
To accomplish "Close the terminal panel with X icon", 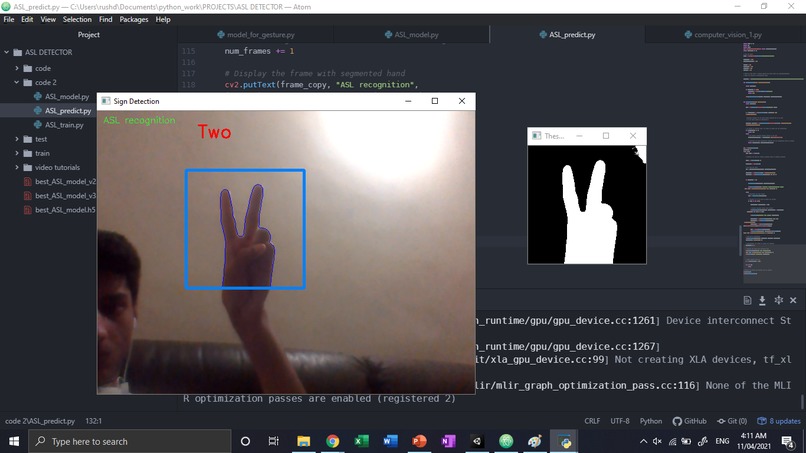I will pyautogui.click(x=793, y=300).
